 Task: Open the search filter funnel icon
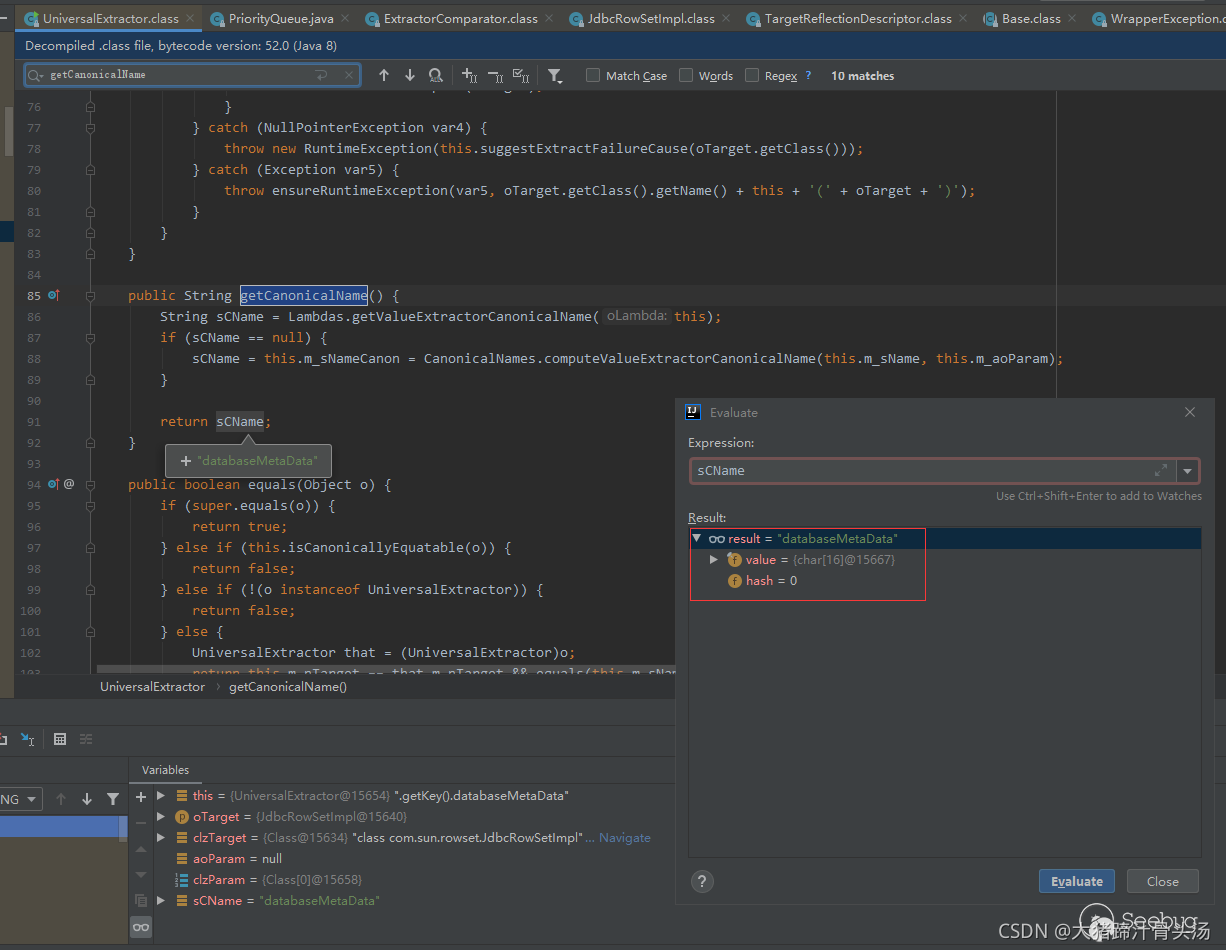click(x=555, y=76)
